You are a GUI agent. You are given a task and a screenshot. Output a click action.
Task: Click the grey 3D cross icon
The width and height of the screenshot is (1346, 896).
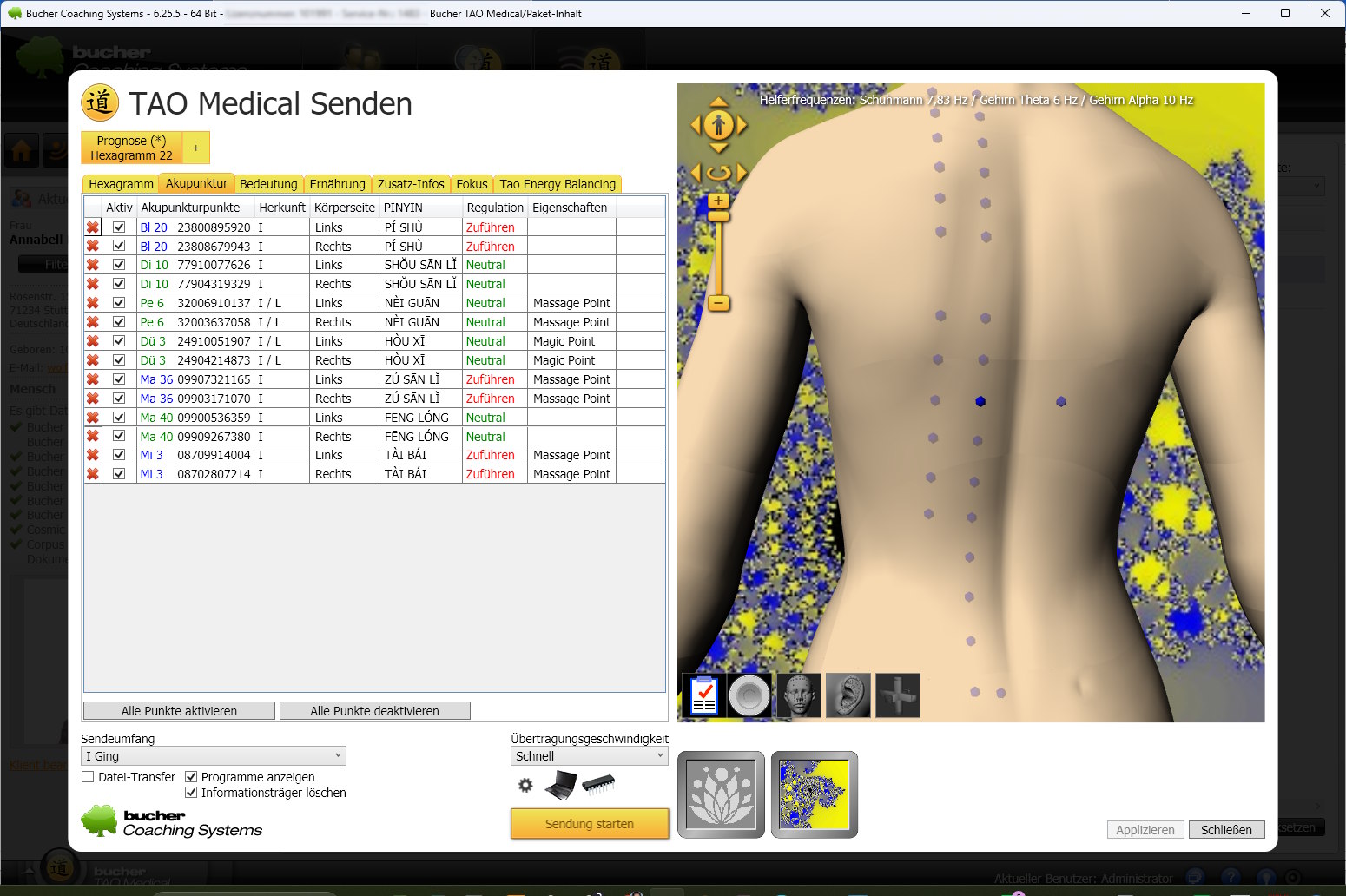(897, 695)
